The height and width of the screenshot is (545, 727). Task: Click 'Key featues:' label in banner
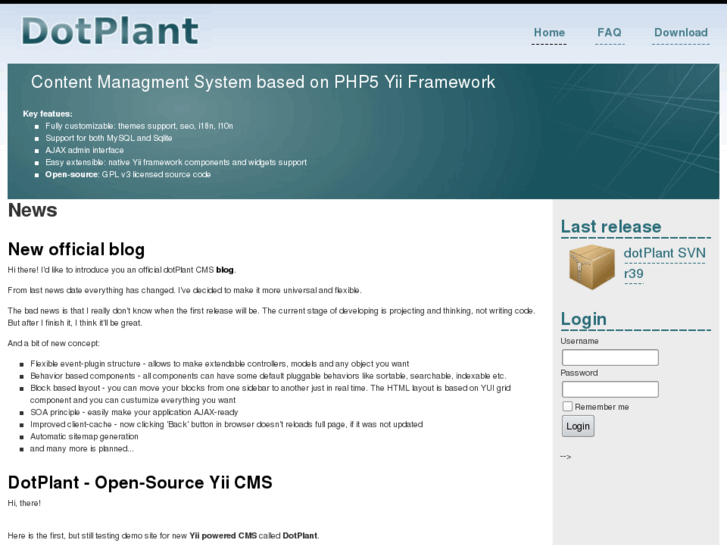[47, 114]
